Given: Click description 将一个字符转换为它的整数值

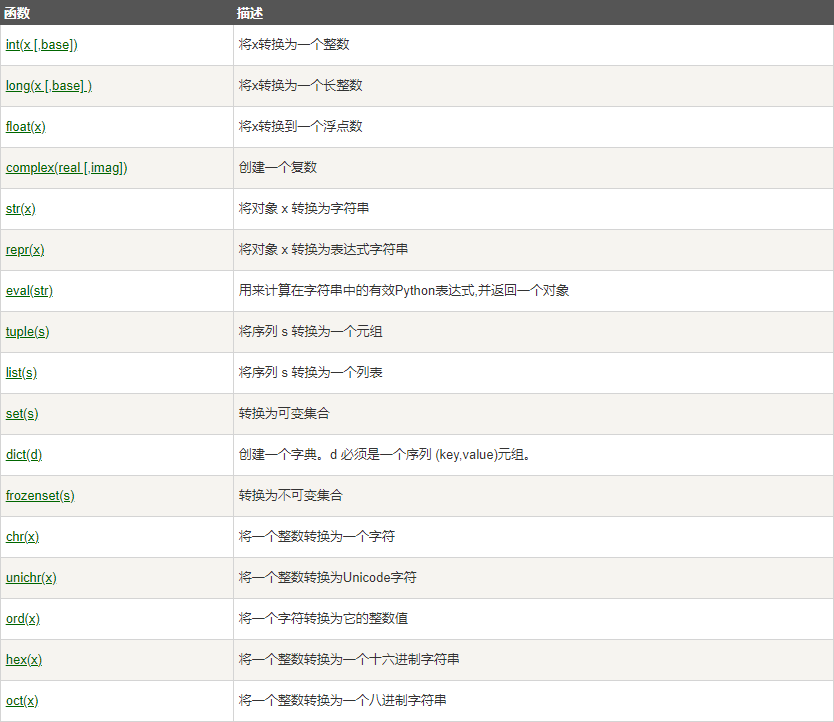Looking at the screenshot, I should tap(323, 618).
